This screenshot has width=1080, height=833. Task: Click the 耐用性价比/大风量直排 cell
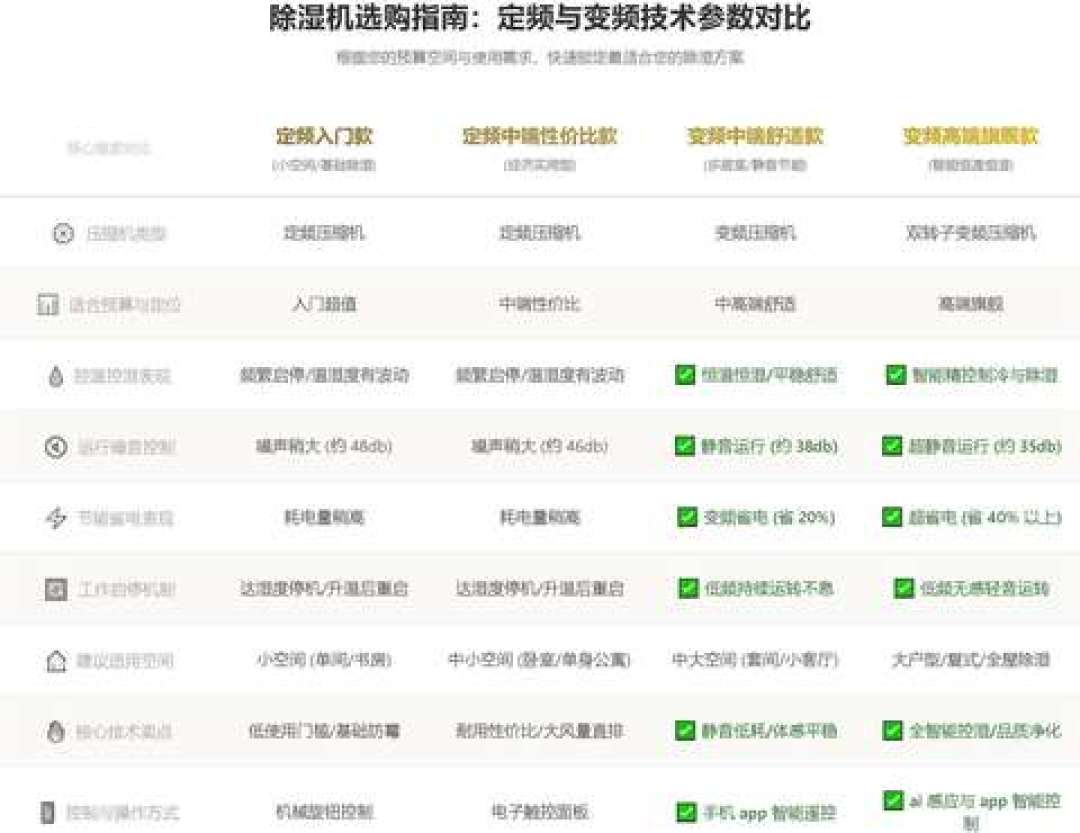pos(539,731)
